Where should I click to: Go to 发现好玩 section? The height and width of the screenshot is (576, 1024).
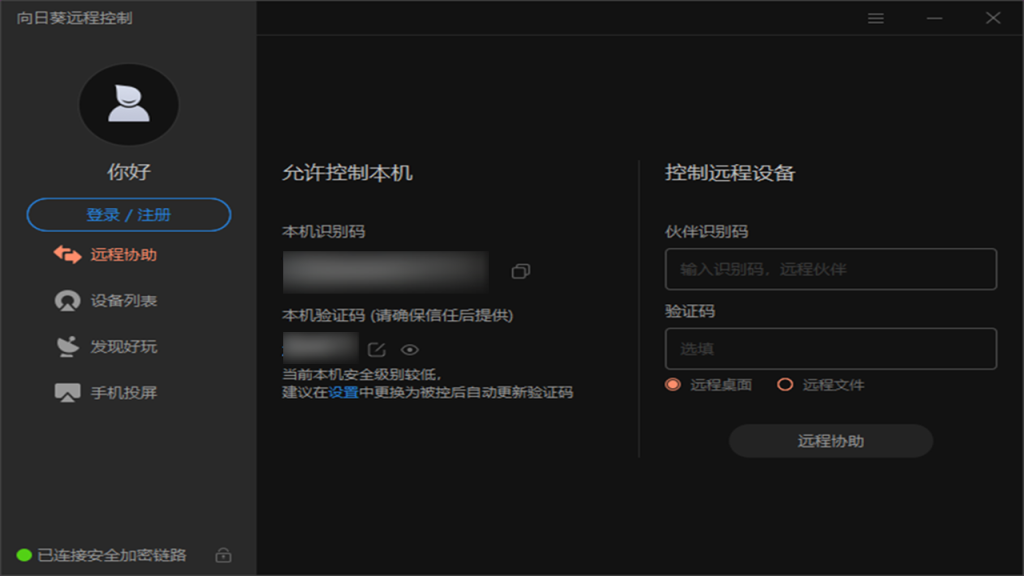tap(105, 347)
